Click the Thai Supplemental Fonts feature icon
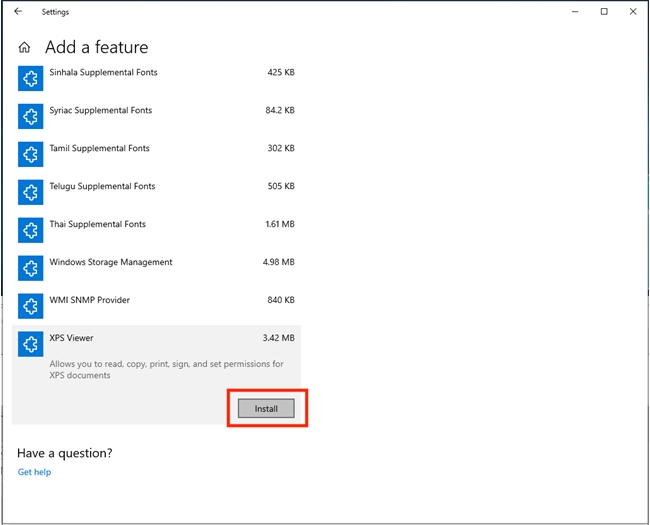This screenshot has height=525, width=650. pyautogui.click(x=30, y=230)
